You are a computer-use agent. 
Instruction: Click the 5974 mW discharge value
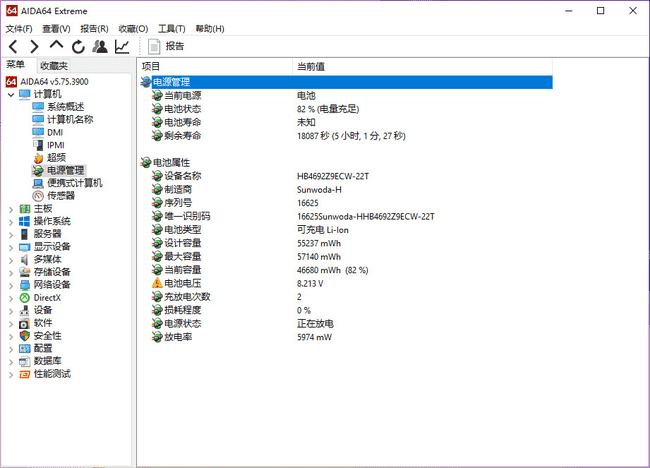[314, 337]
